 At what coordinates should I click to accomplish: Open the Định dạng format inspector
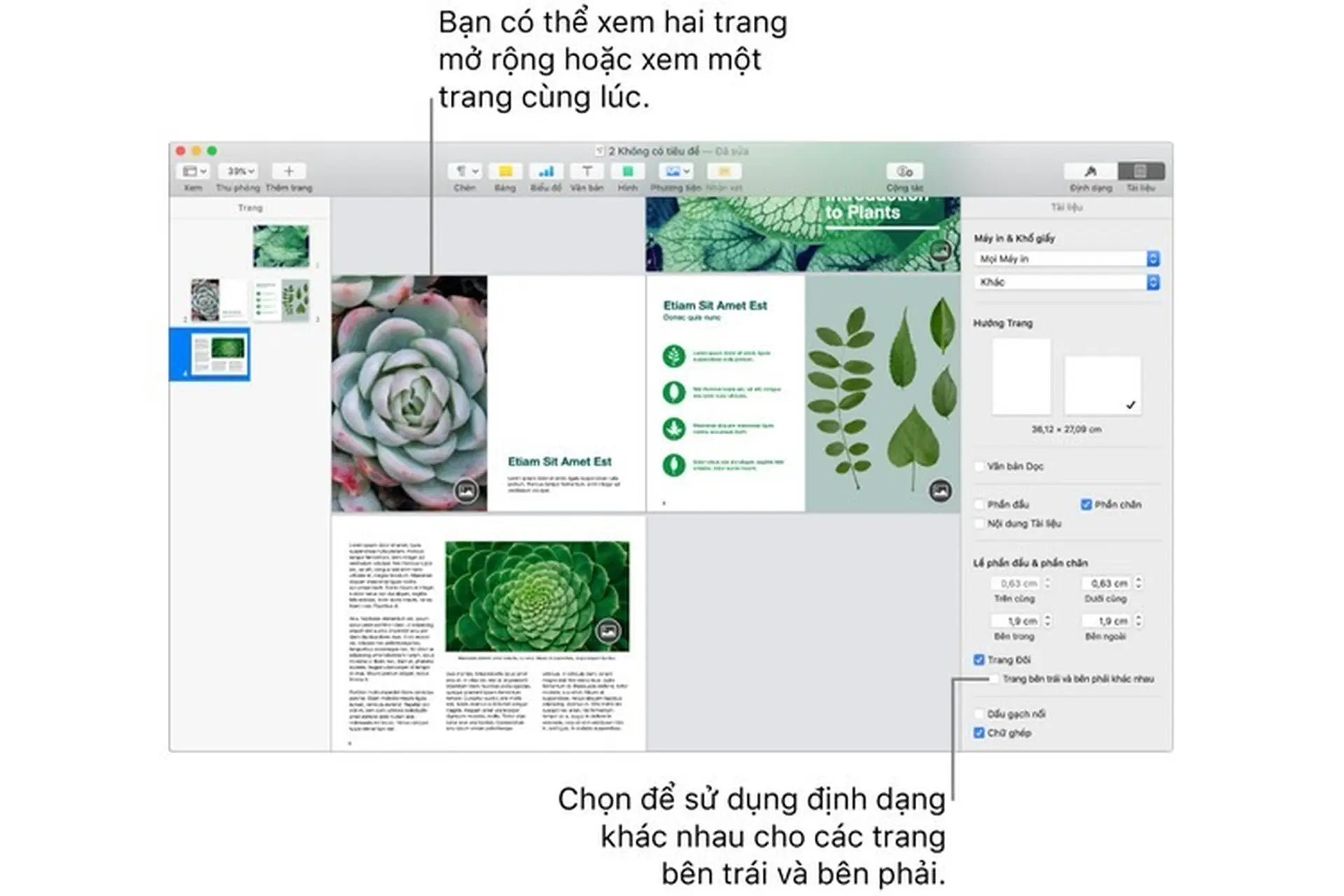1090,171
